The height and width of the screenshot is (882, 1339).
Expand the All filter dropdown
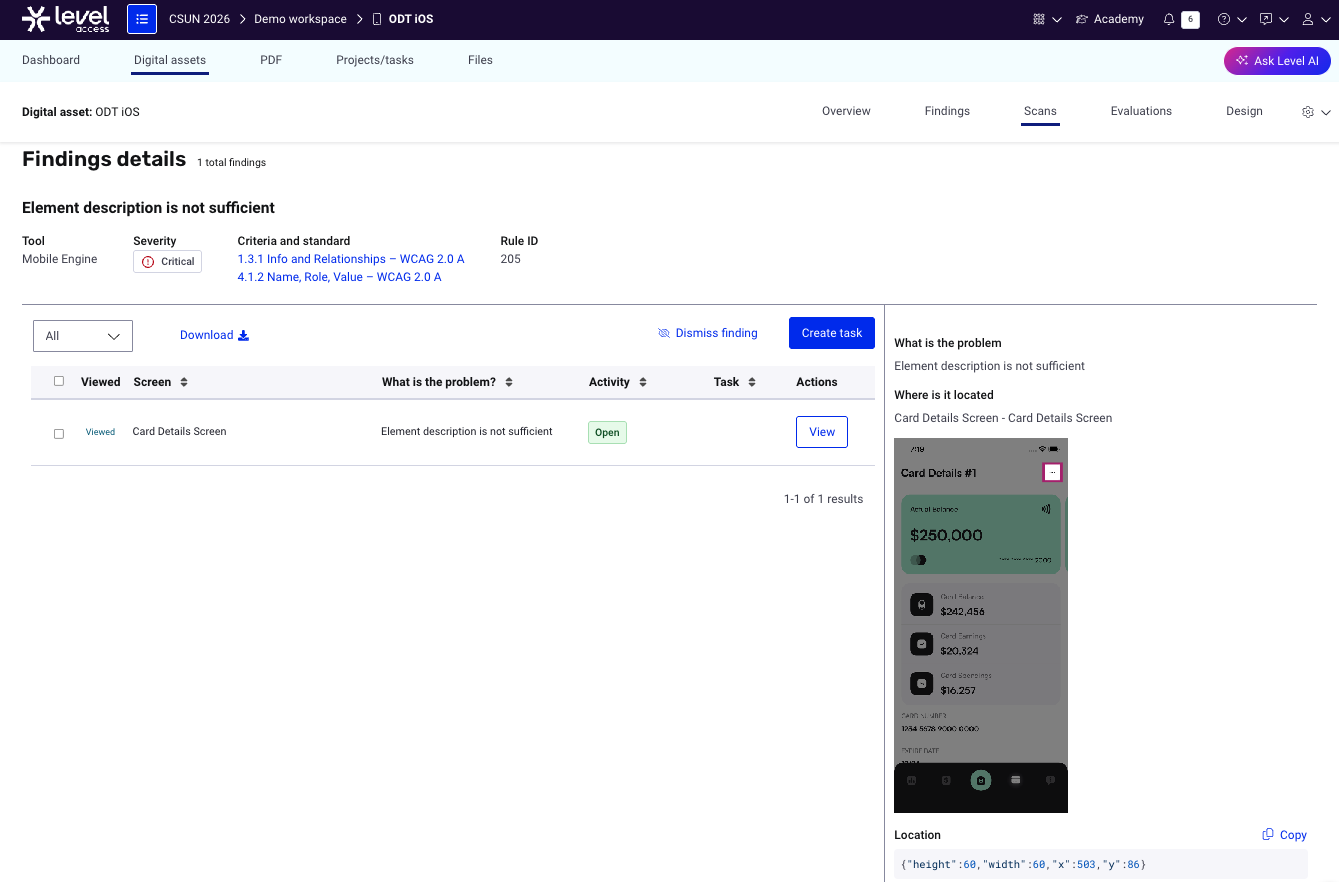pos(83,336)
